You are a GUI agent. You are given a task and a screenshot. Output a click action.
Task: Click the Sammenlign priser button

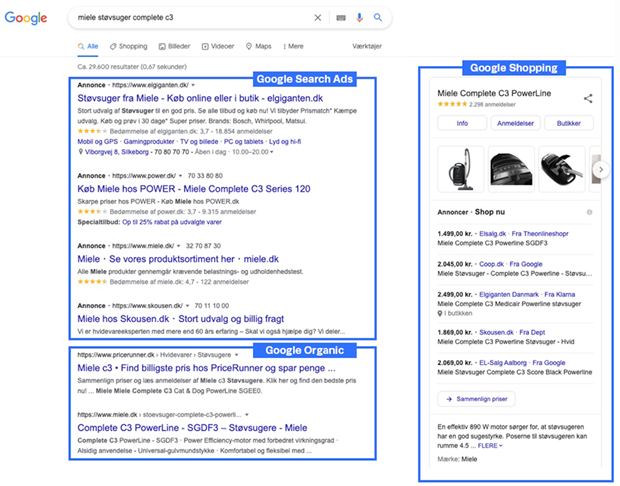[x=476, y=399]
